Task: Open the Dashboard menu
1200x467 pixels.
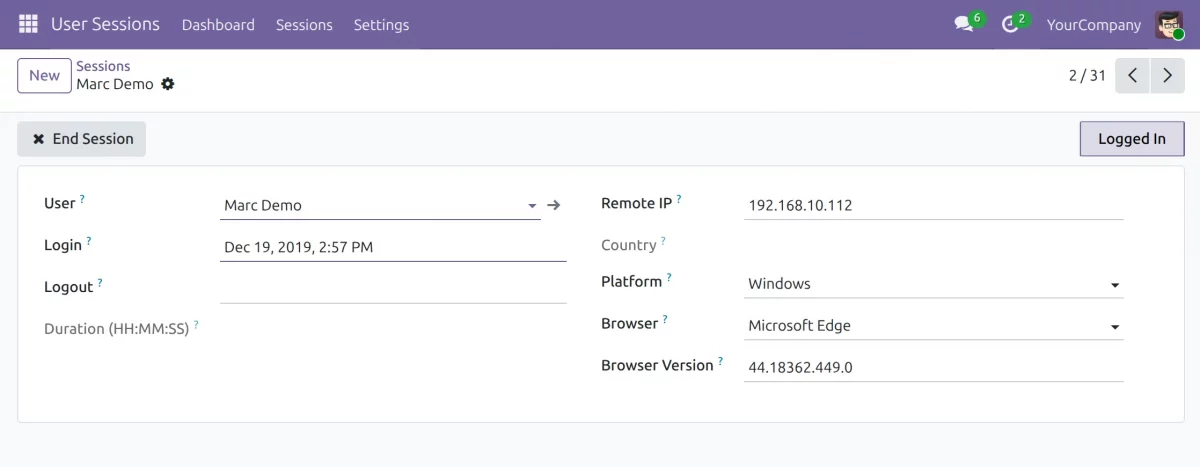Action: pos(218,24)
